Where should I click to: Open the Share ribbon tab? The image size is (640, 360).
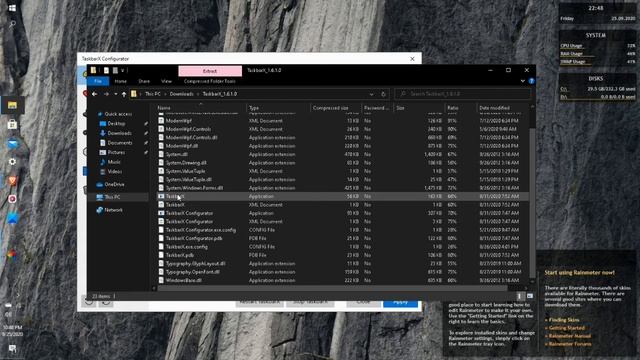point(144,81)
